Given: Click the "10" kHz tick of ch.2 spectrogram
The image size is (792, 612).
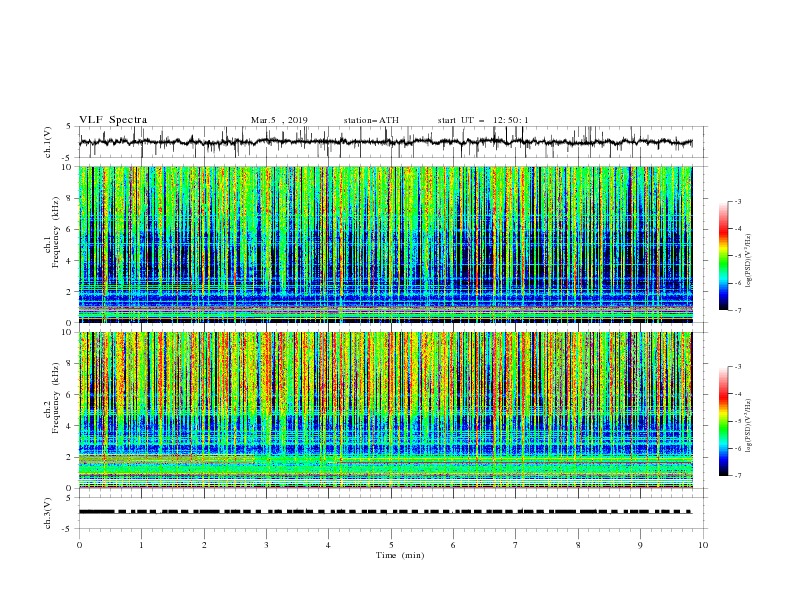Looking at the screenshot, I should pyautogui.click(x=69, y=332).
